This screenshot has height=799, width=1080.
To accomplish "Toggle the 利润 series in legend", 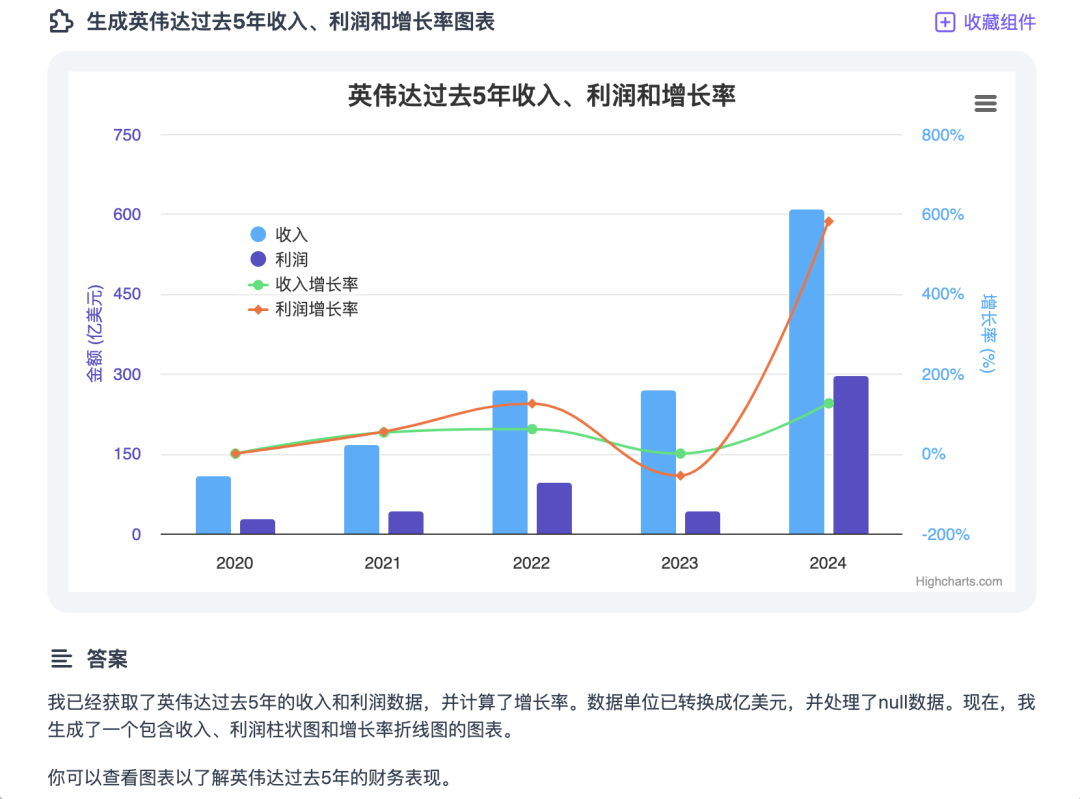I will 280,259.
